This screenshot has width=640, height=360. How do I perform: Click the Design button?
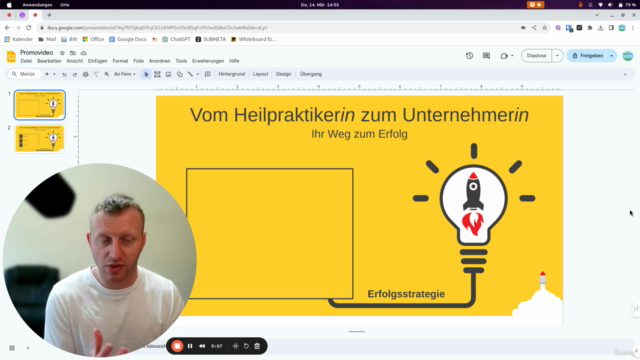[x=283, y=74]
